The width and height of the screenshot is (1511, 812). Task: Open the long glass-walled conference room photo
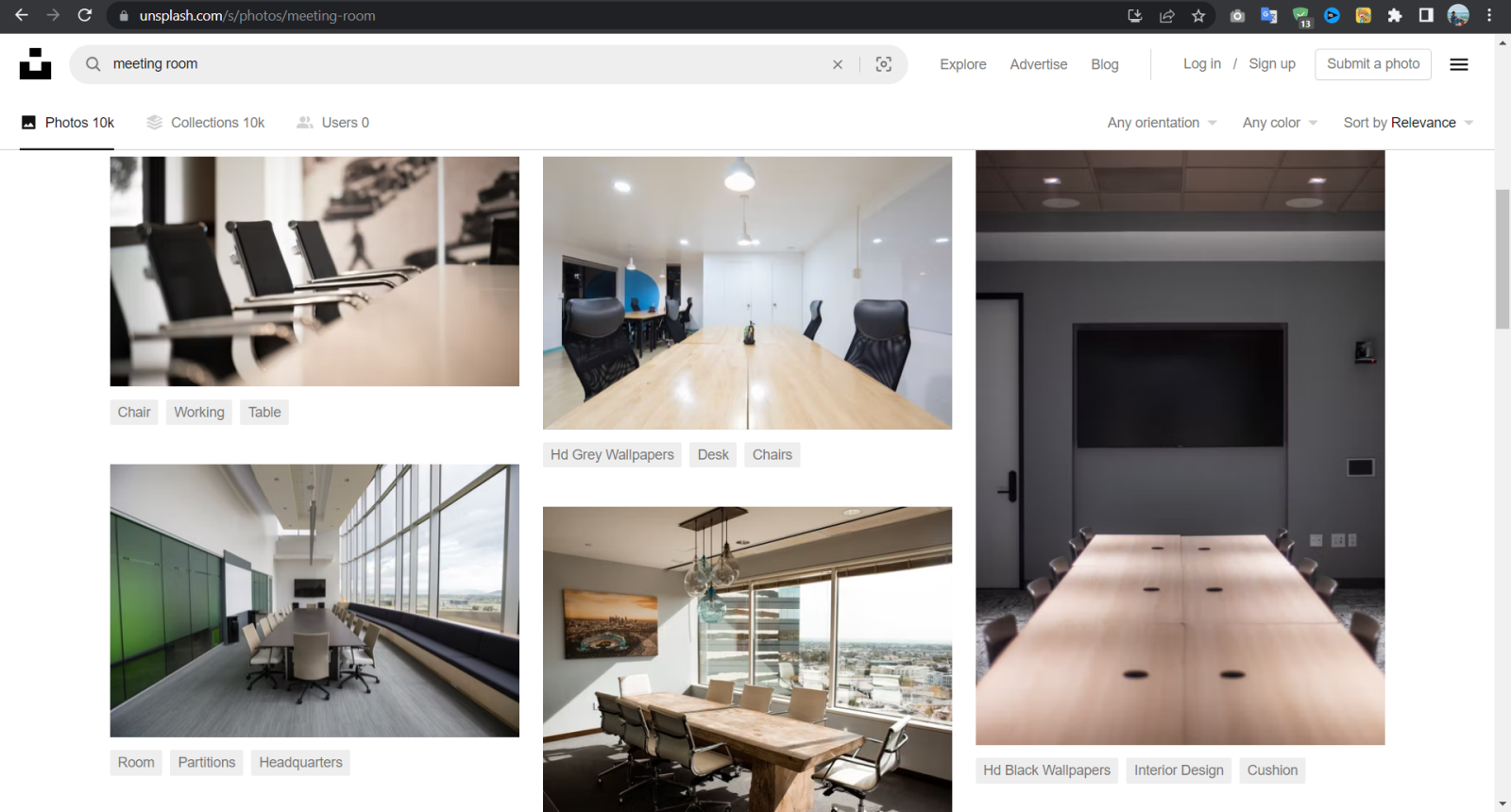coord(314,601)
